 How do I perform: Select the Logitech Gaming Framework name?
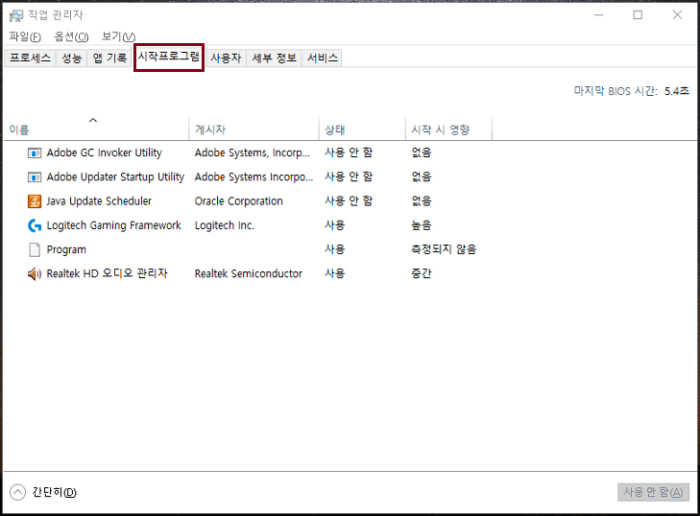(x=114, y=225)
